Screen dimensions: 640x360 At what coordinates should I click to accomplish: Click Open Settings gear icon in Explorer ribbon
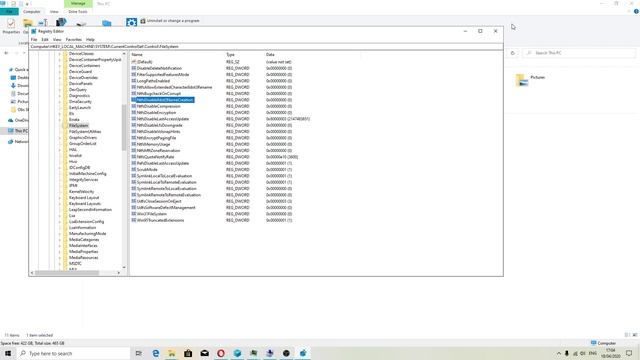[131, 22]
